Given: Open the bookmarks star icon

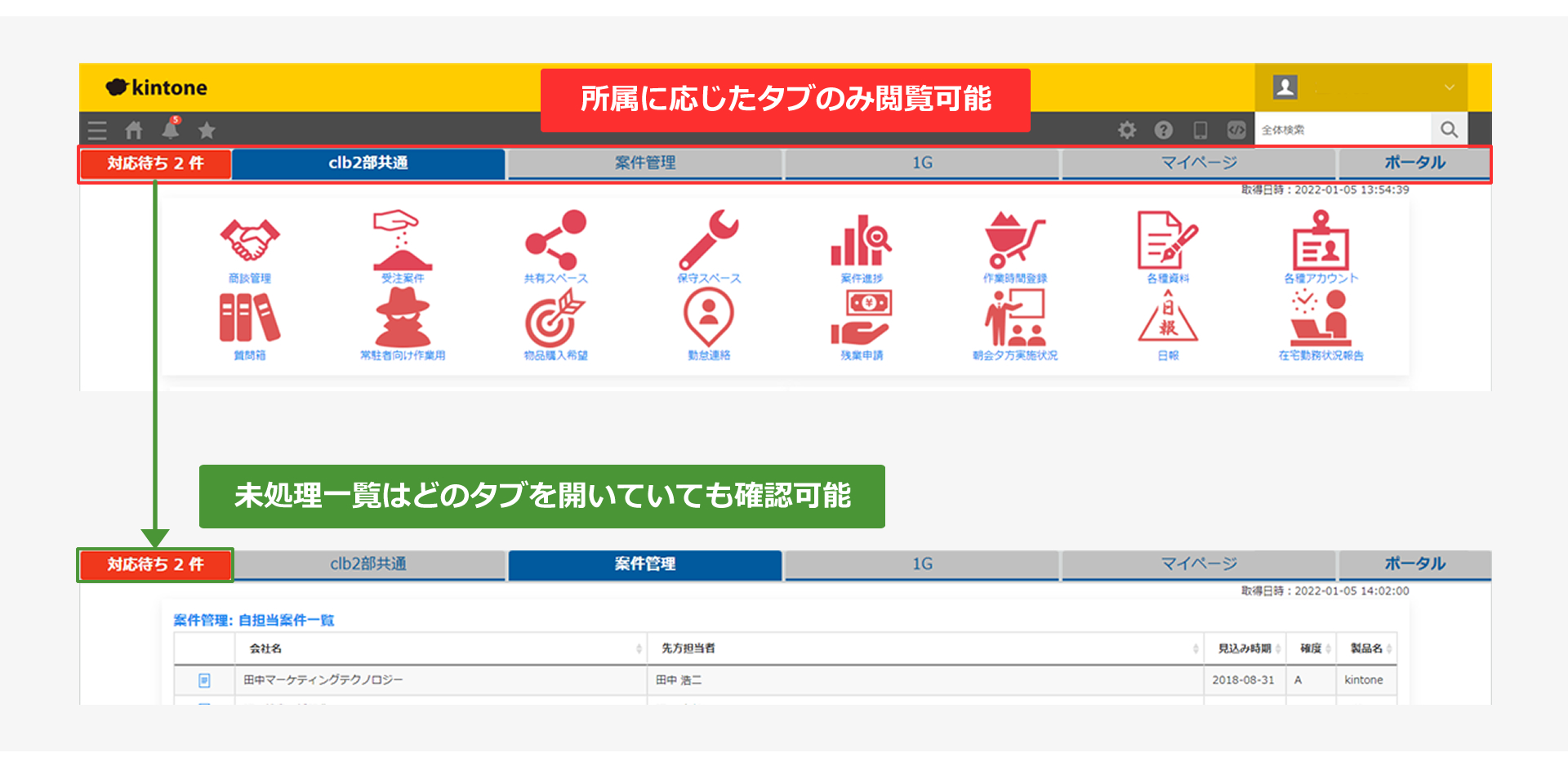Looking at the screenshot, I should point(207,130).
